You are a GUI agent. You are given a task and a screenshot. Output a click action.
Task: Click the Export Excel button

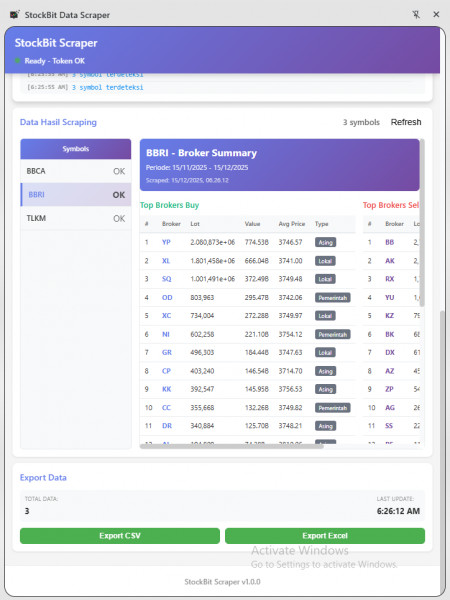point(325,536)
